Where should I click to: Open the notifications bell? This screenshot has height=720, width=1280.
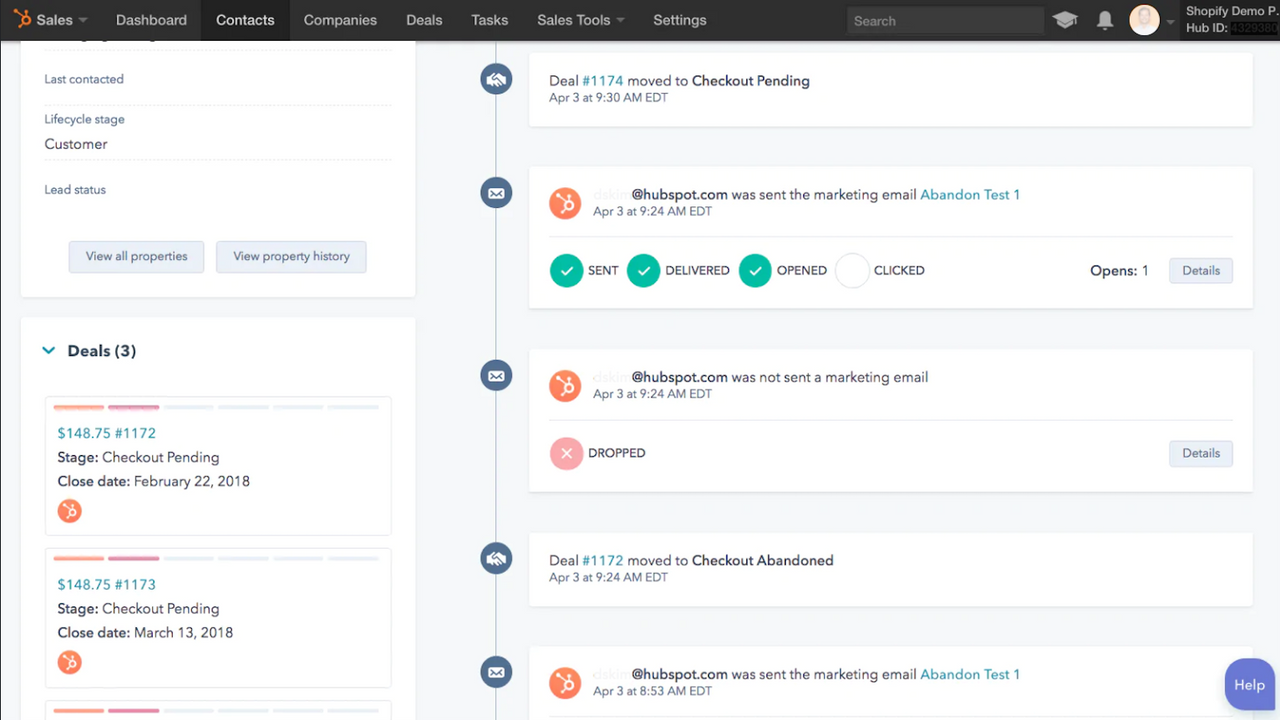coord(1104,20)
